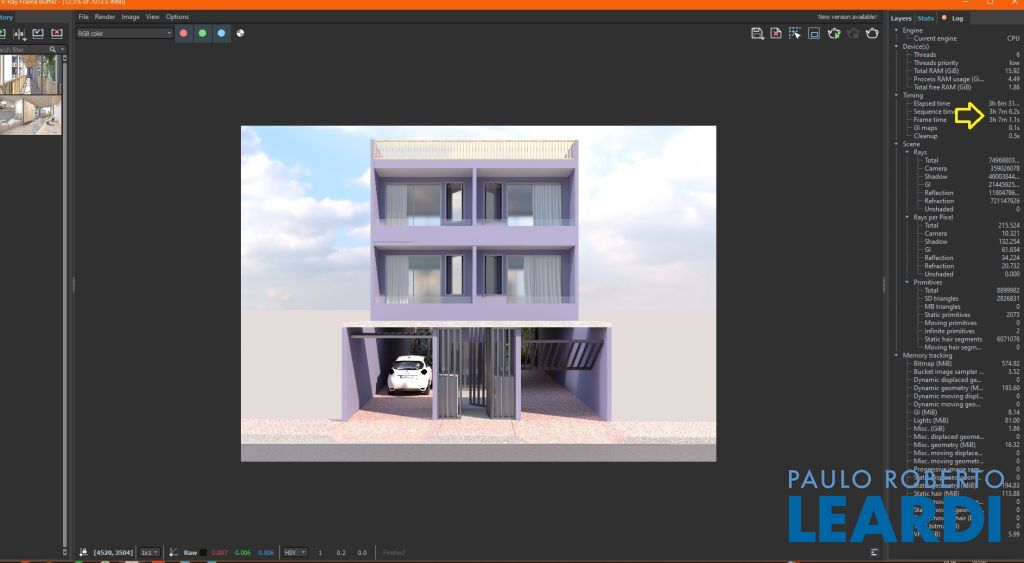Toggle the red channel button
Image resolution: width=1024 pixels, height=563 pixels.
(x=183, y=33)
